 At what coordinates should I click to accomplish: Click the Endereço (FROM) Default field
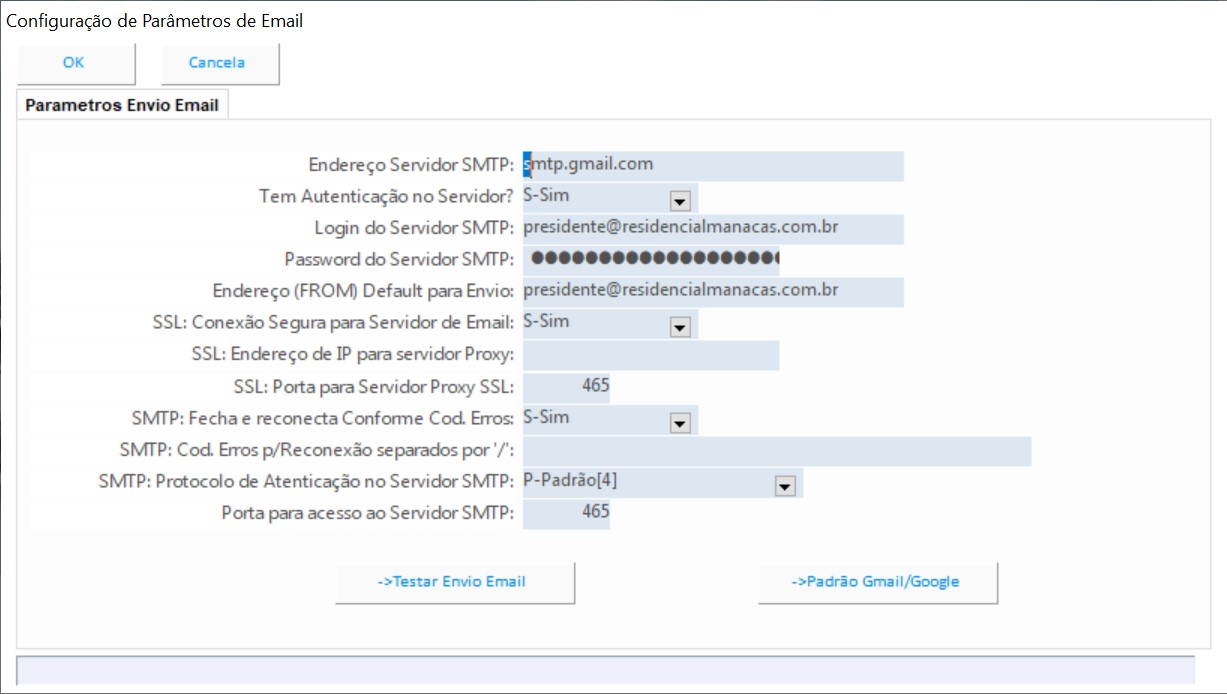(x=712, y=291)
